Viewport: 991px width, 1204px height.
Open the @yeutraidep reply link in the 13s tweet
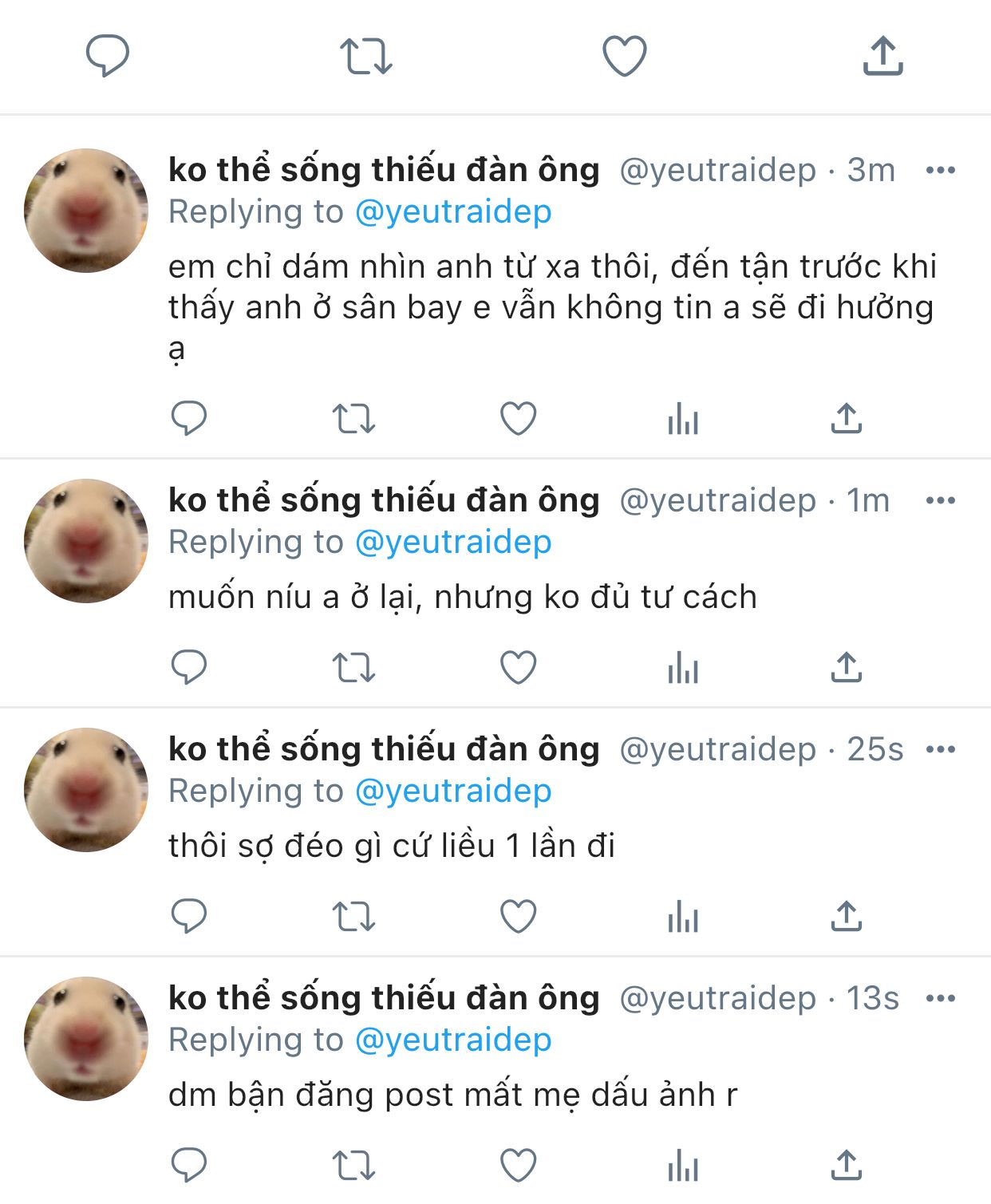pos(453,1040)
